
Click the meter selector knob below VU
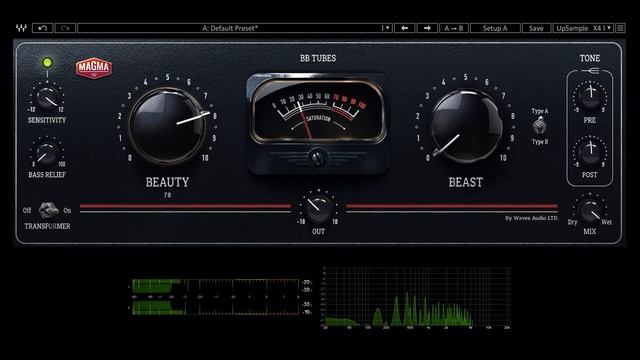tap(318, 158)
